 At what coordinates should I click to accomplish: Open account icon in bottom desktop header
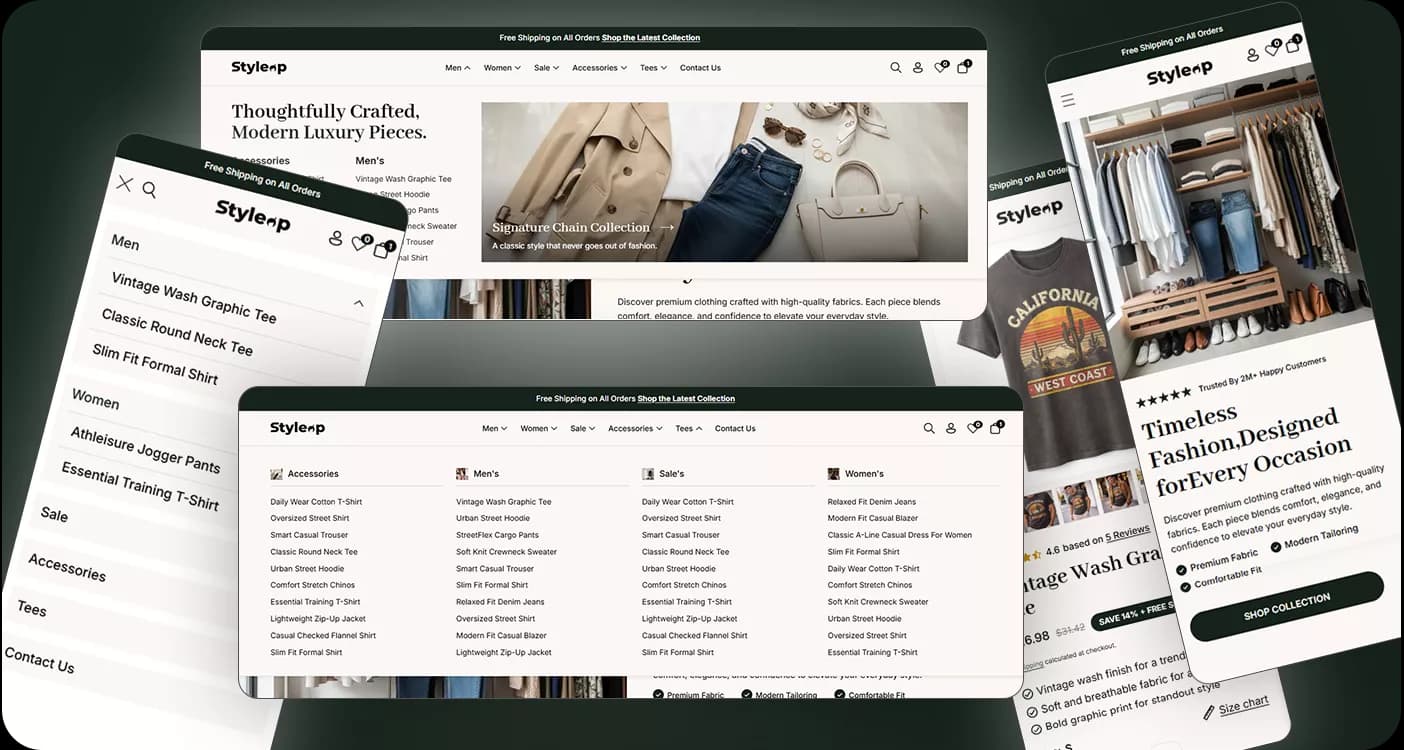tap(951, 428)
